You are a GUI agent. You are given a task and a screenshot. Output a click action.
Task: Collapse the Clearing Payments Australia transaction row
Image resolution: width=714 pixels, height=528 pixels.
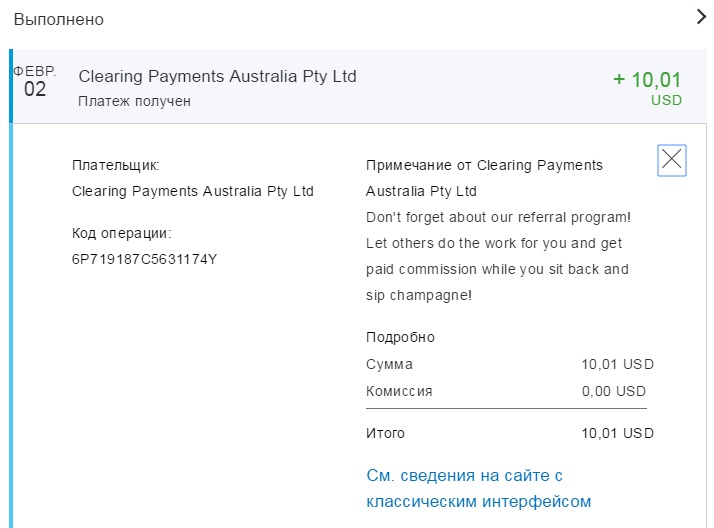click(217, 76)
